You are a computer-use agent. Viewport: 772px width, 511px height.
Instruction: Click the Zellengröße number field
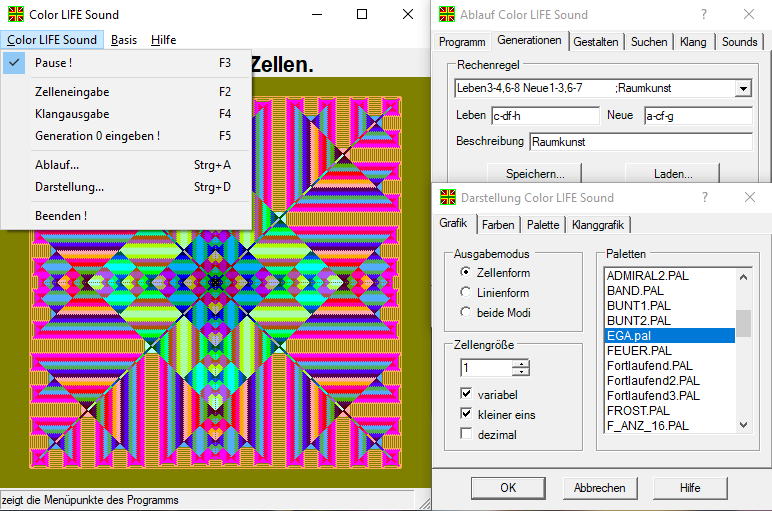pos(486,367)
